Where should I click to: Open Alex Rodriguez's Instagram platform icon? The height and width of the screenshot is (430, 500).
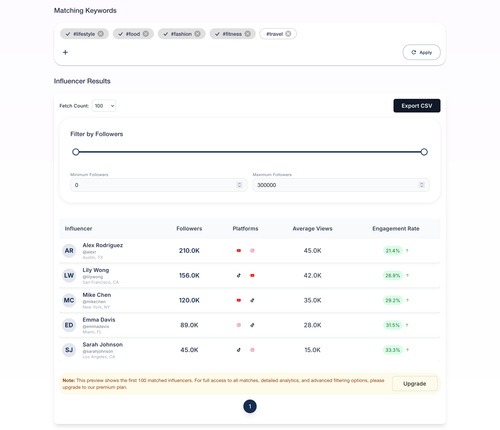(x=252, y=251)
